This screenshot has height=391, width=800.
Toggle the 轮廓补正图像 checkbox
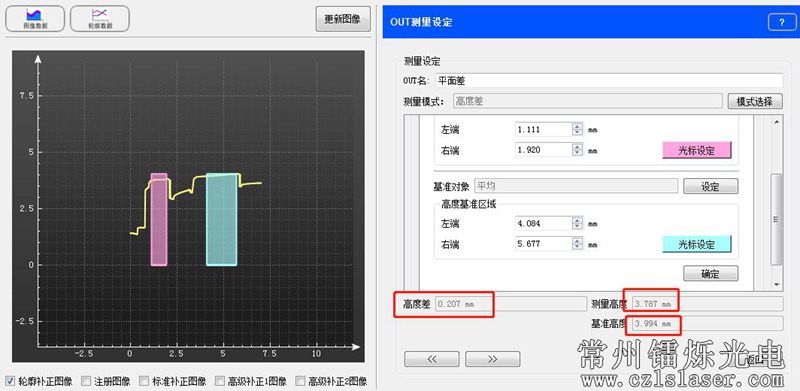click(10, 381)
